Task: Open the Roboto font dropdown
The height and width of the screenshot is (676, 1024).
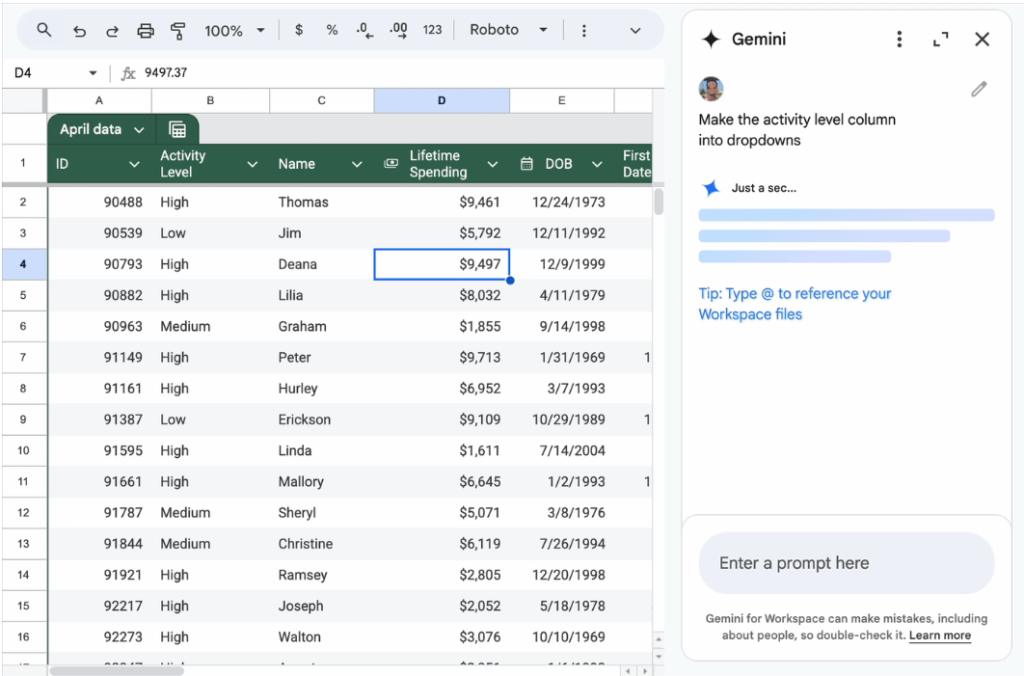Action: (508, 30)
